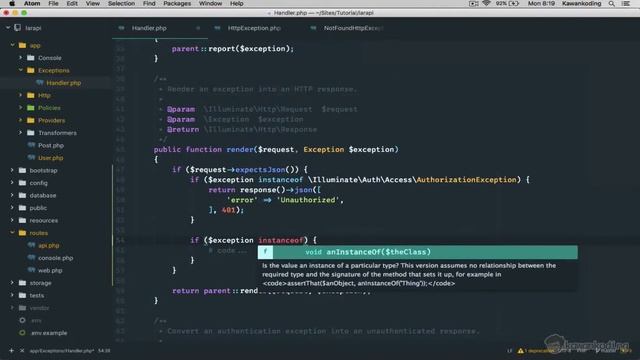Click the 54:38 cursor position indicator

(104, 351)
